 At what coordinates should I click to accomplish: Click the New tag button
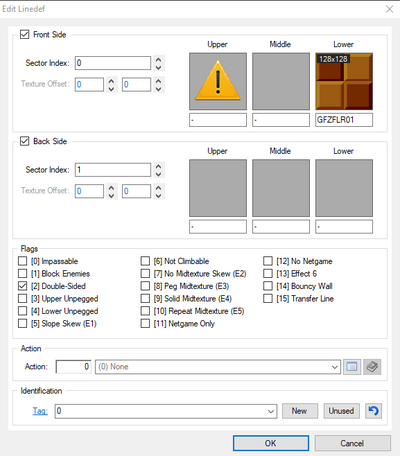(299, 411)
